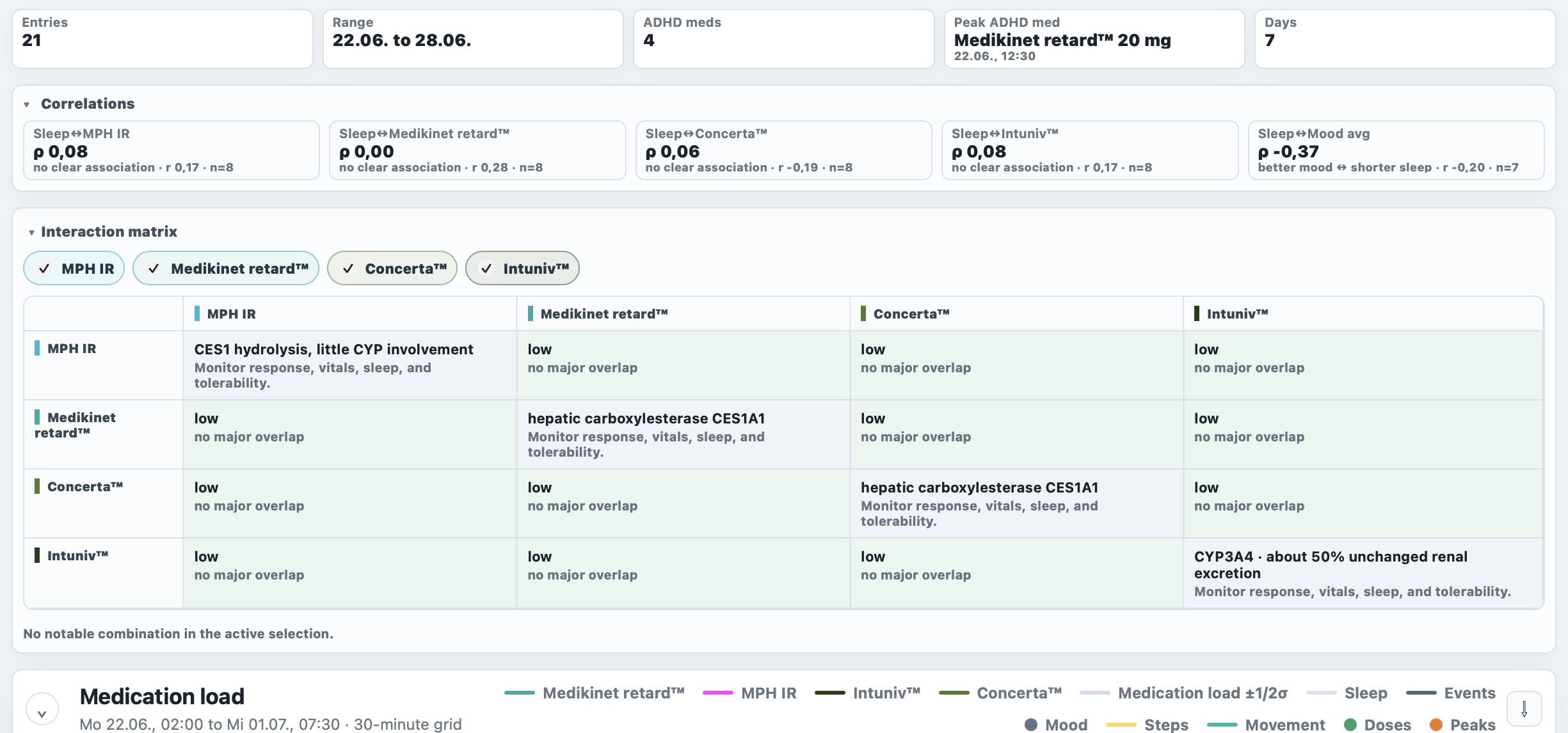The width and height of the screenshot is (1568, 733).
Task: Toggle Doses series in chart legend
Action: [1377, 725]
